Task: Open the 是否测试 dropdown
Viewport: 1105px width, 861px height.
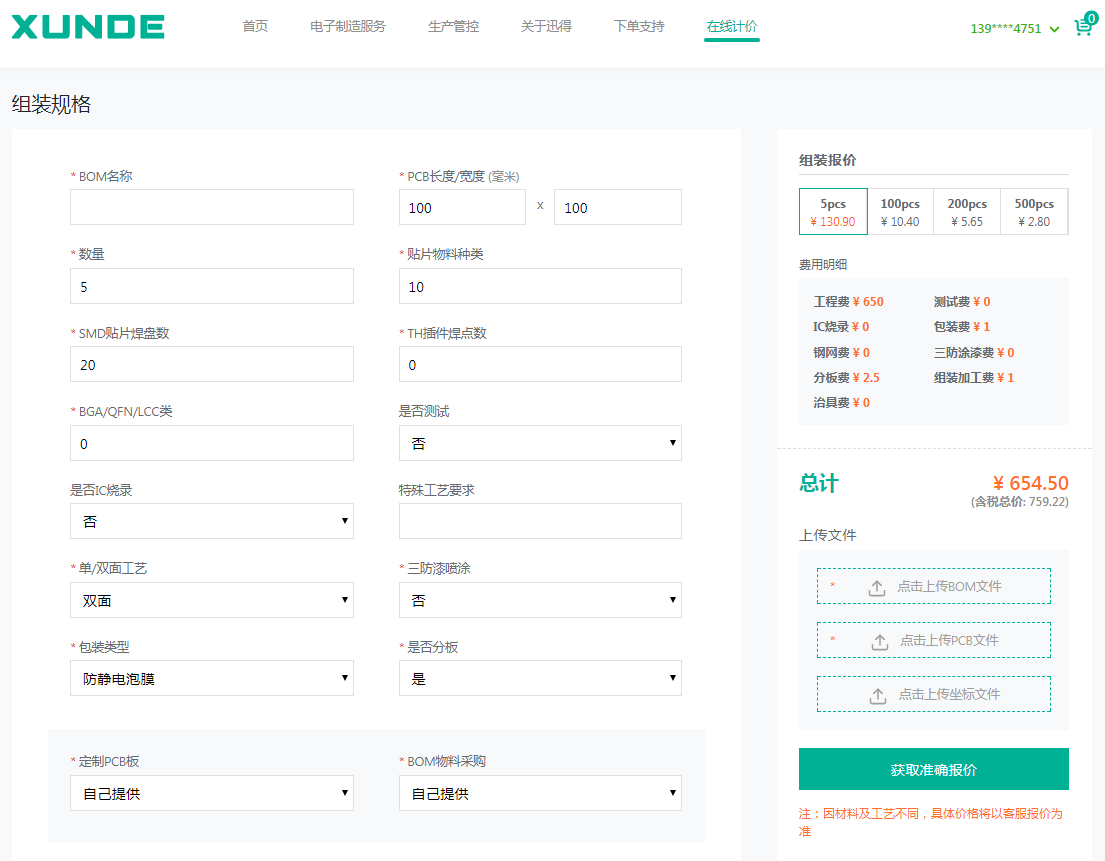Action: (x=540, y=443)
